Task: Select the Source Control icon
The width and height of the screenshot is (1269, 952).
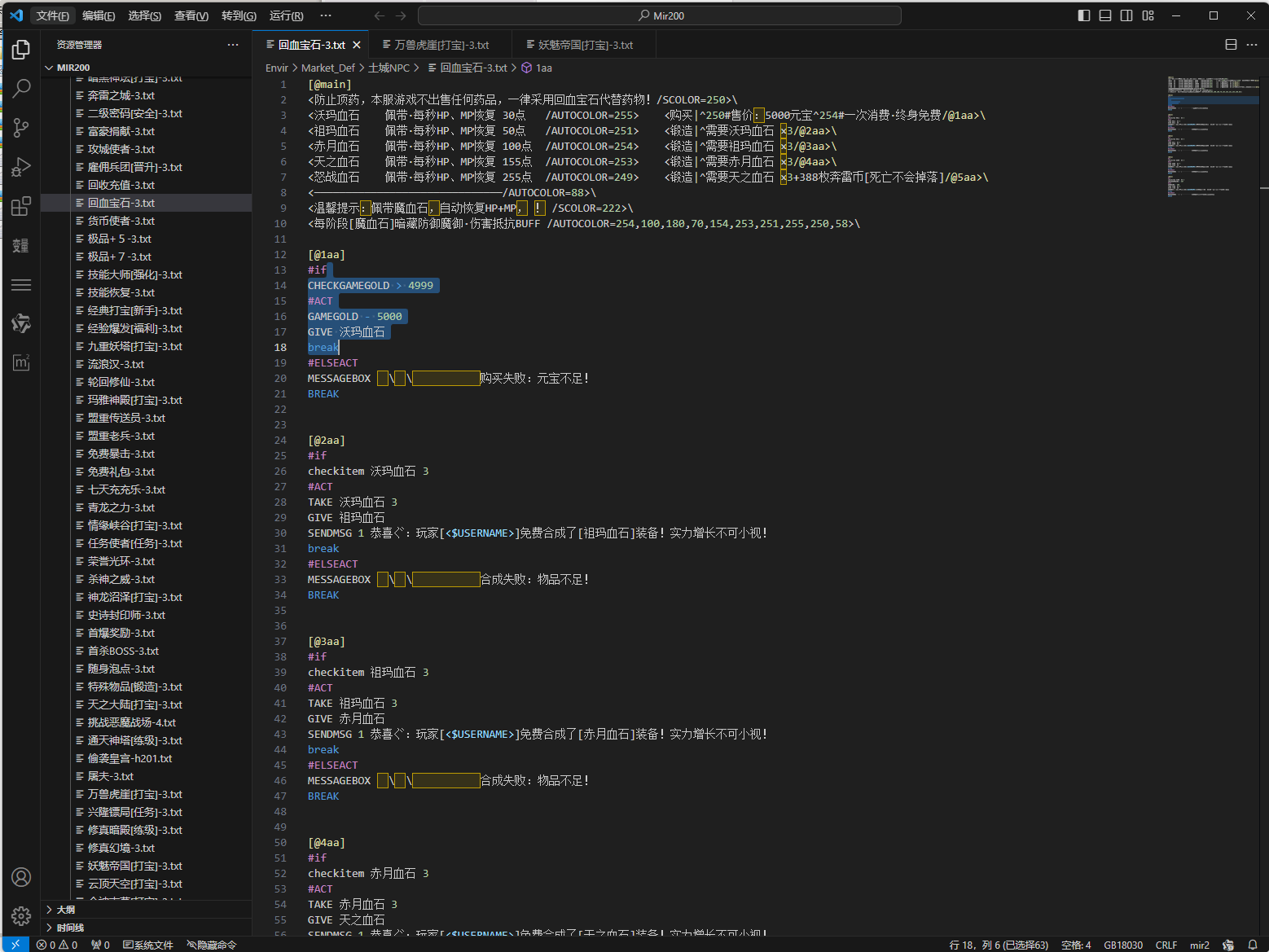Action: coord(21,128)
